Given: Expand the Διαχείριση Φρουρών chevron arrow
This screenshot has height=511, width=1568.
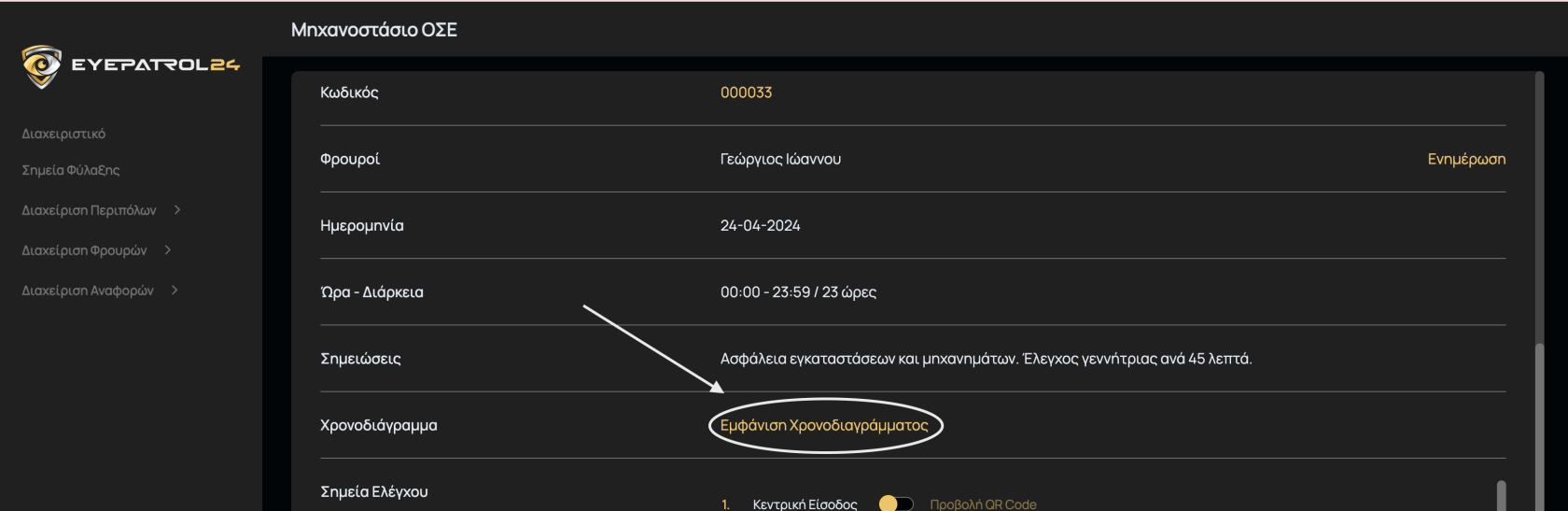Looking at the screenshot, I should (x=168, y=250).
